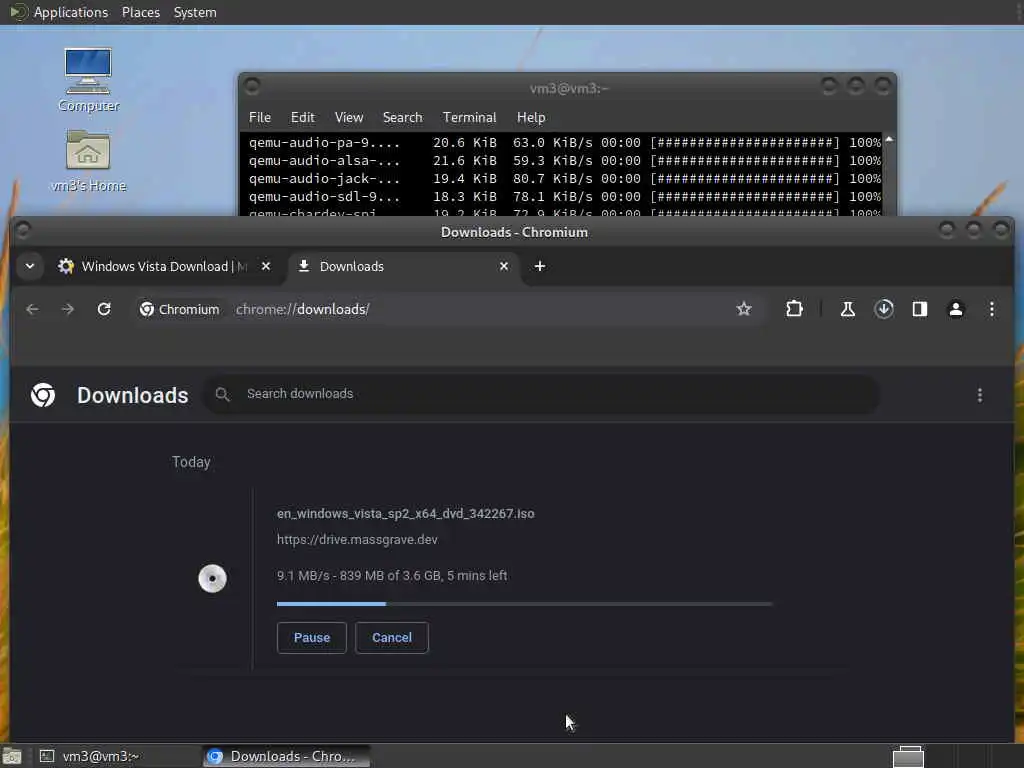Focus the Search downloads field
The height and width of the screenshot is (768, 1024).
(x=542, y=394)
